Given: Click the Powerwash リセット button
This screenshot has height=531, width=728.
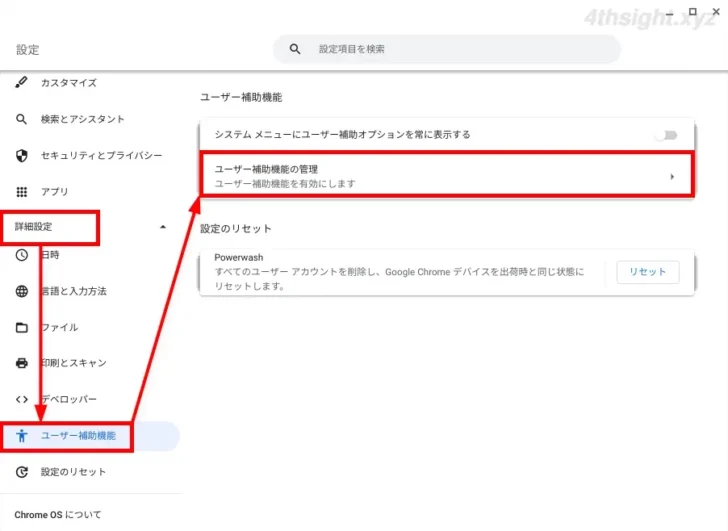Looking at the screenshot, I should pyautogui.click(x=648, y=272).
